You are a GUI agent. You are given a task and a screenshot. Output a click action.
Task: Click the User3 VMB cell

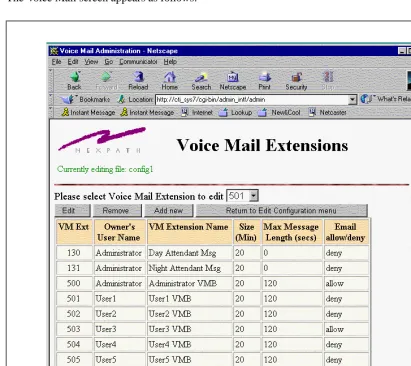click(x=190, y=329)
